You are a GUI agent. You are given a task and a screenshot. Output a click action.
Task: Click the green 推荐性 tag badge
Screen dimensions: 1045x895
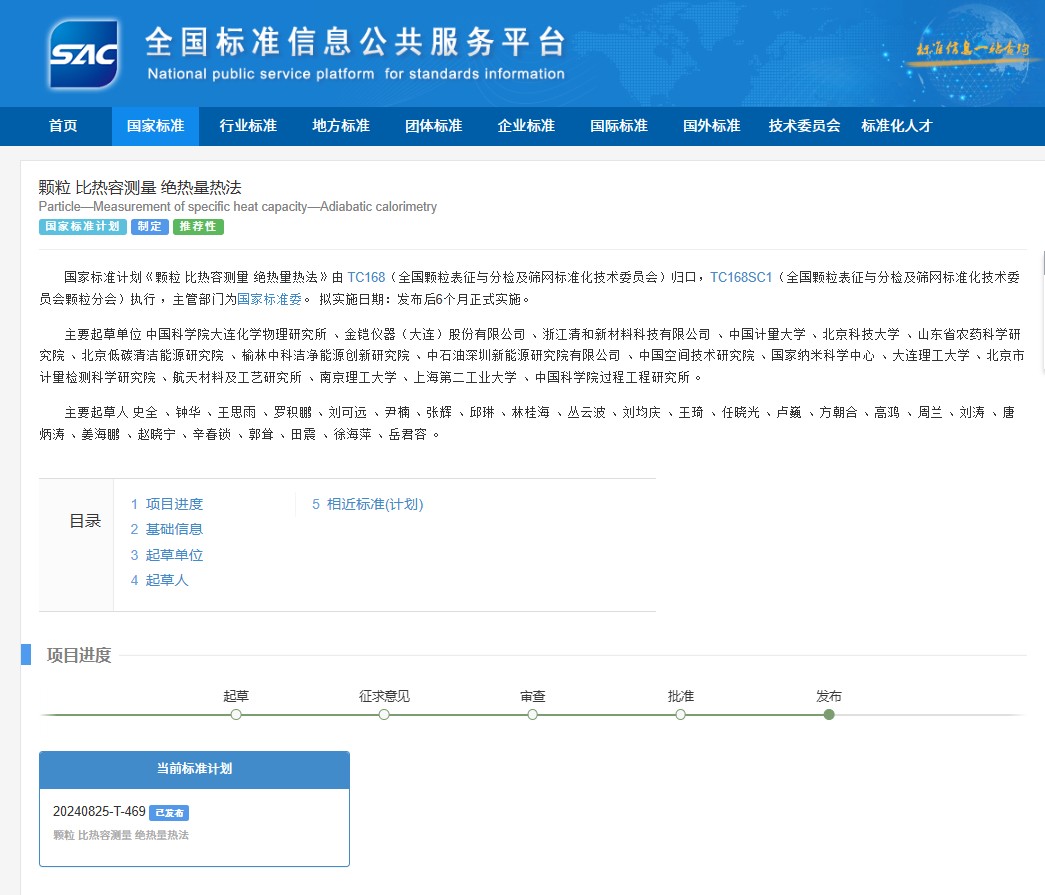coord(198,227)
